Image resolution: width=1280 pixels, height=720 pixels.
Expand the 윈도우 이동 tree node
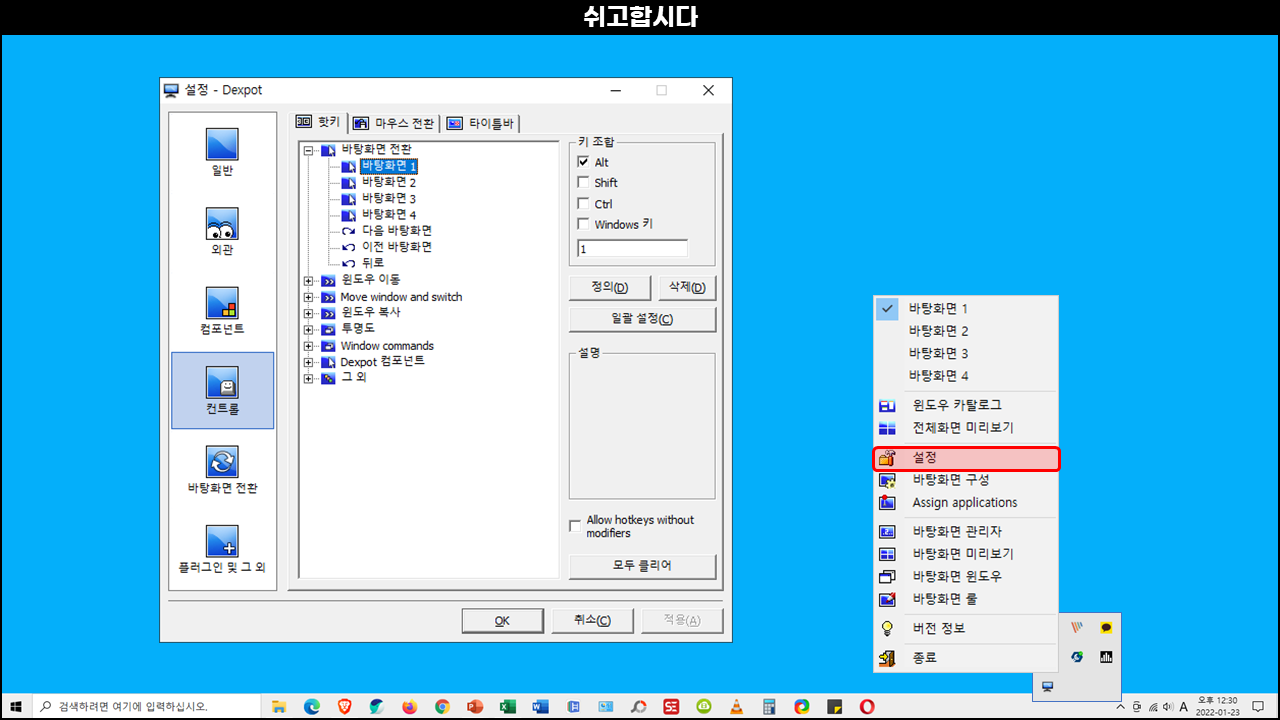[308, 281]
